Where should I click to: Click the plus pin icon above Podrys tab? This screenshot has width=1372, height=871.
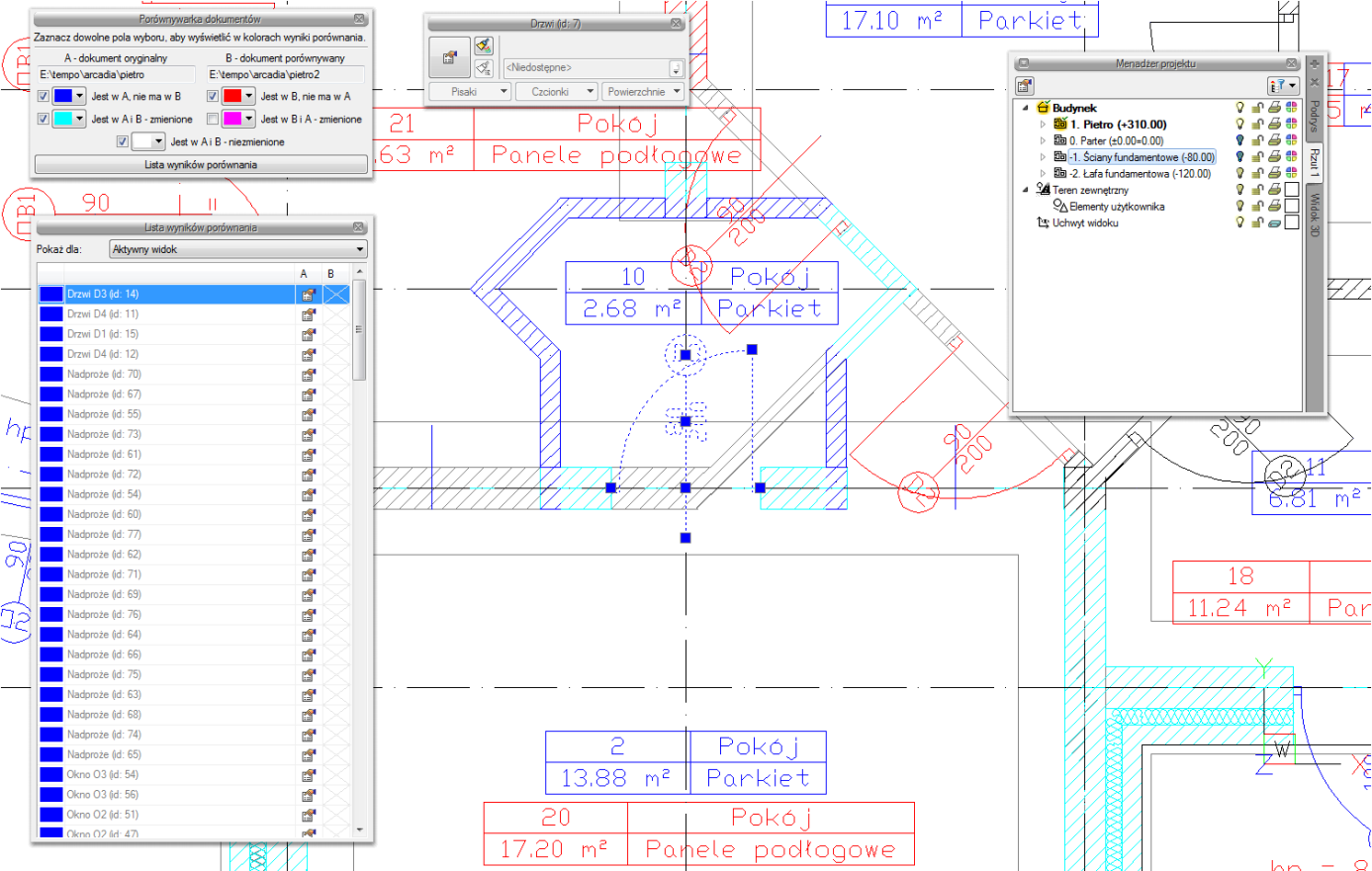pos(1315,63)
